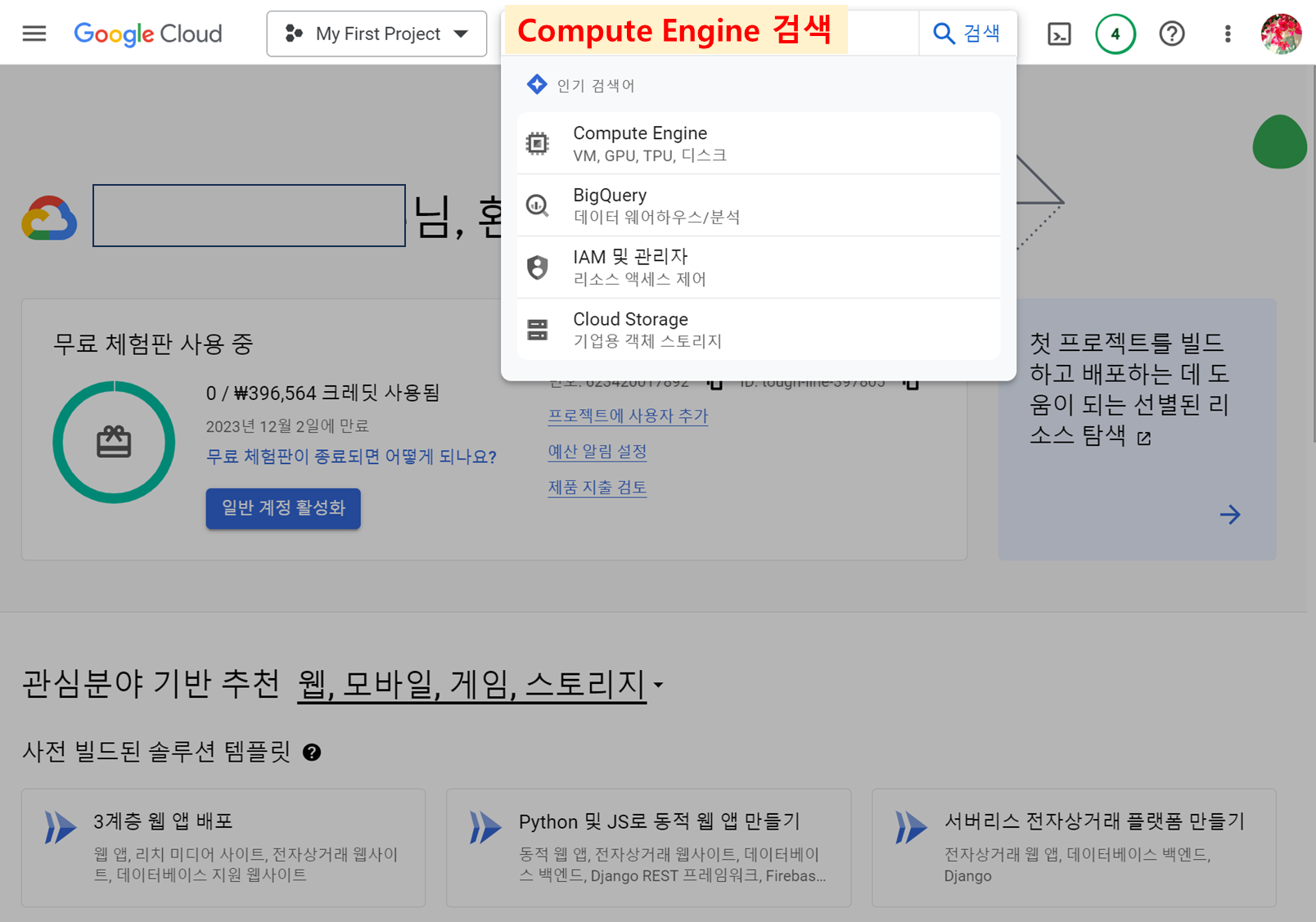Select BigQuery search suggestion

[759, 205]
